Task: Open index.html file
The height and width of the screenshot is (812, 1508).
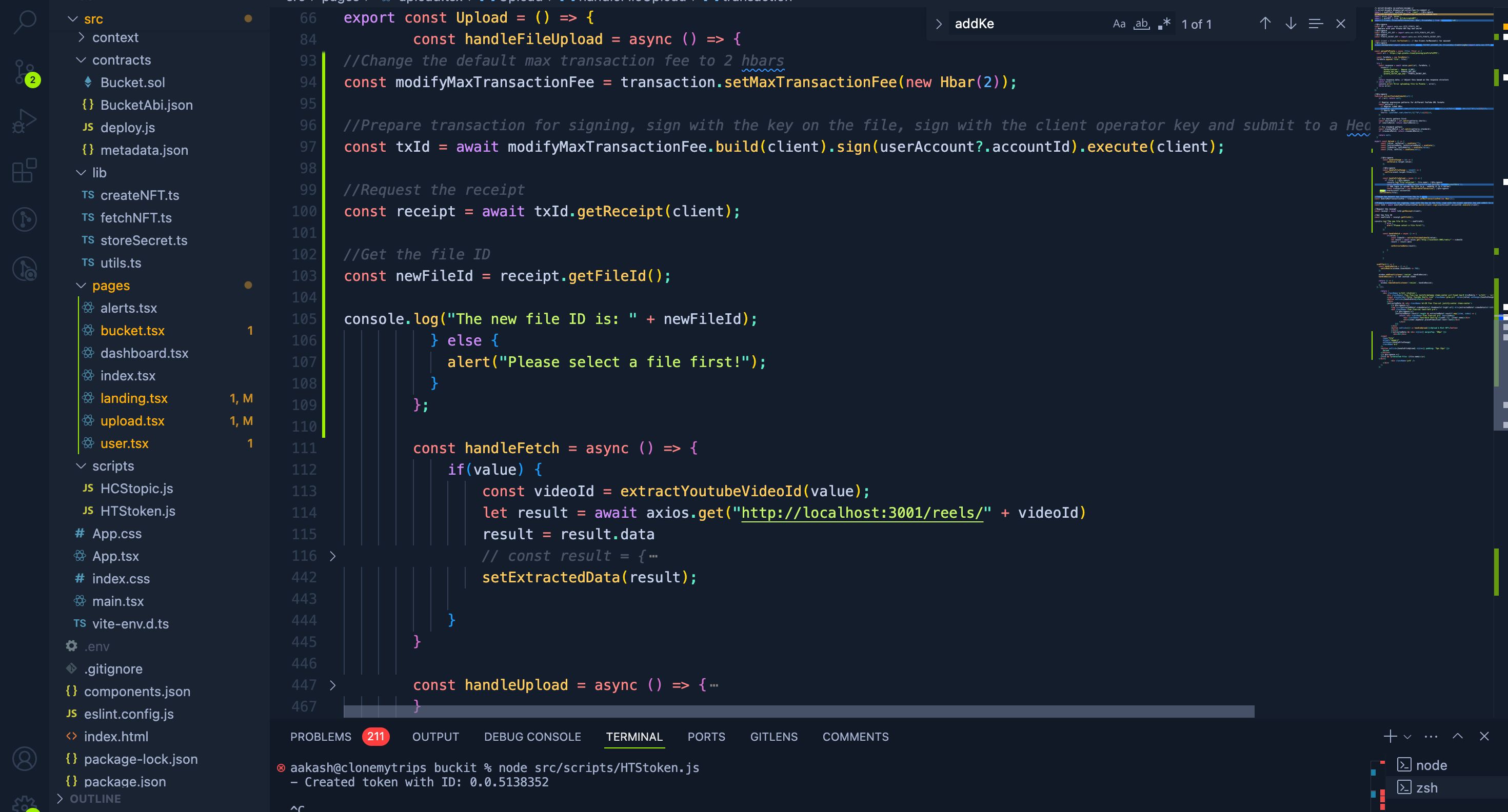Action: click(x=116, y=737)
